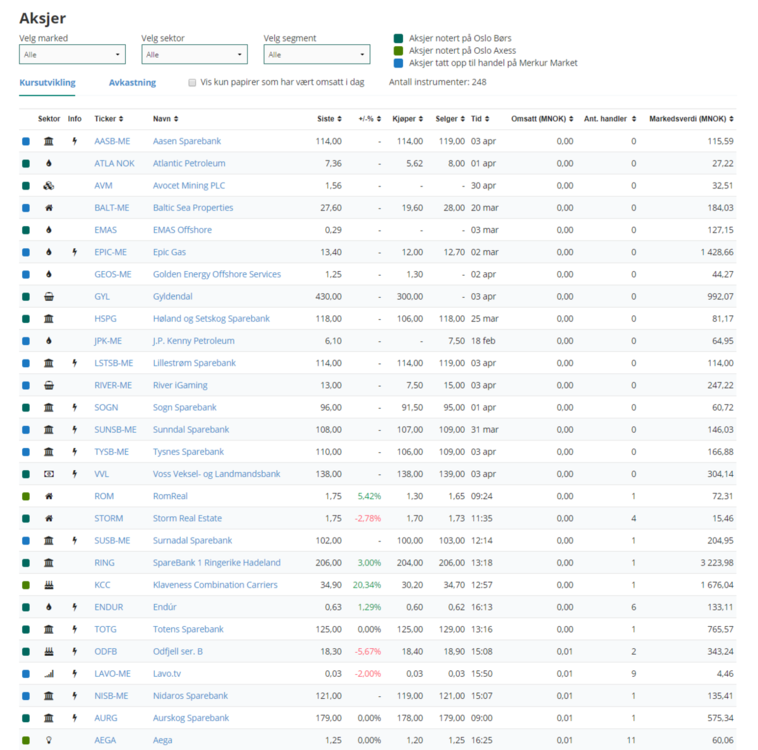The width and height of the screenshot is (758, 750).
Task: Click info lightning icon for AASB-ME
Action: (74, 141)
